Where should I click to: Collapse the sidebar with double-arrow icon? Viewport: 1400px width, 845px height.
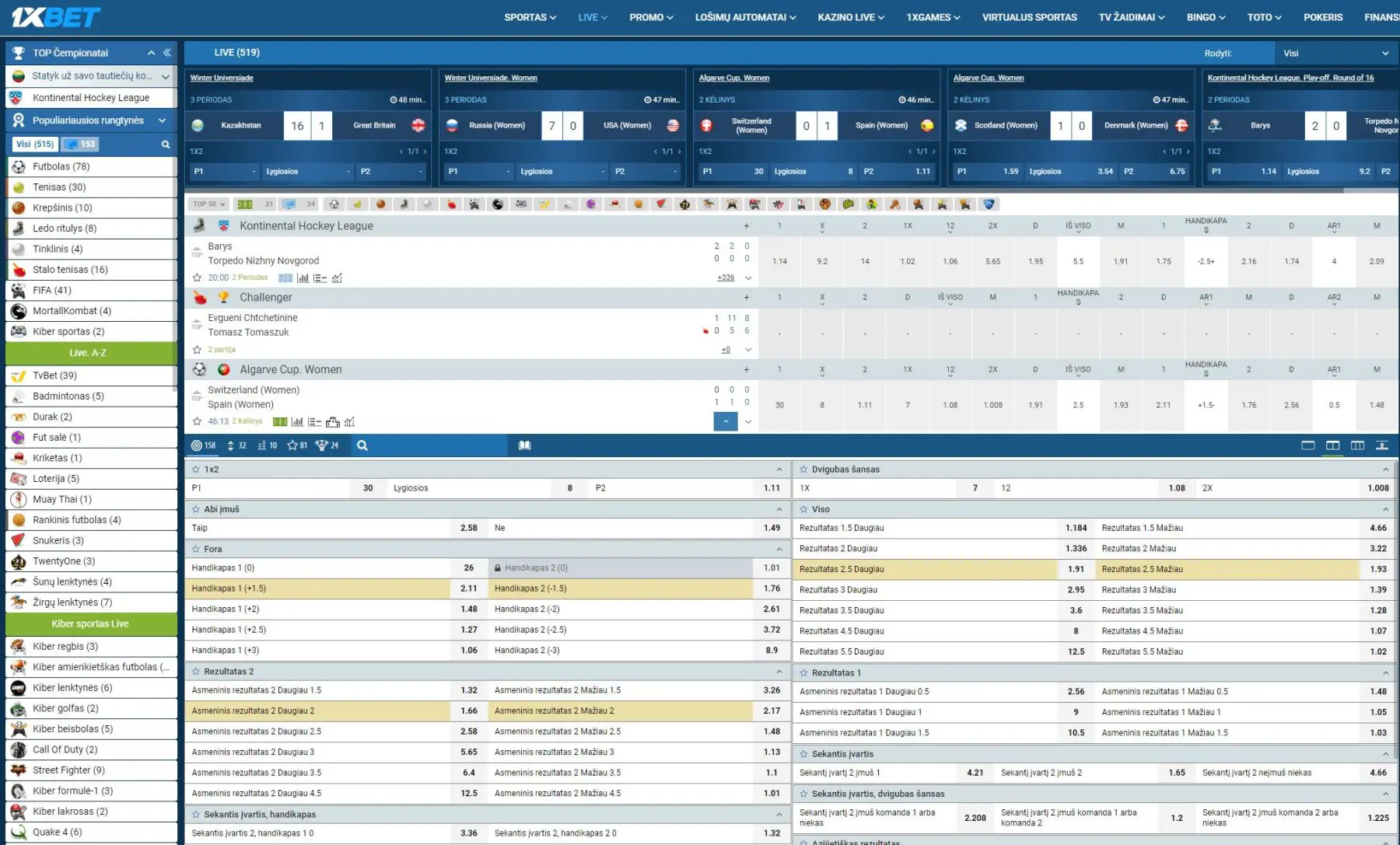[x=167, y=53]
